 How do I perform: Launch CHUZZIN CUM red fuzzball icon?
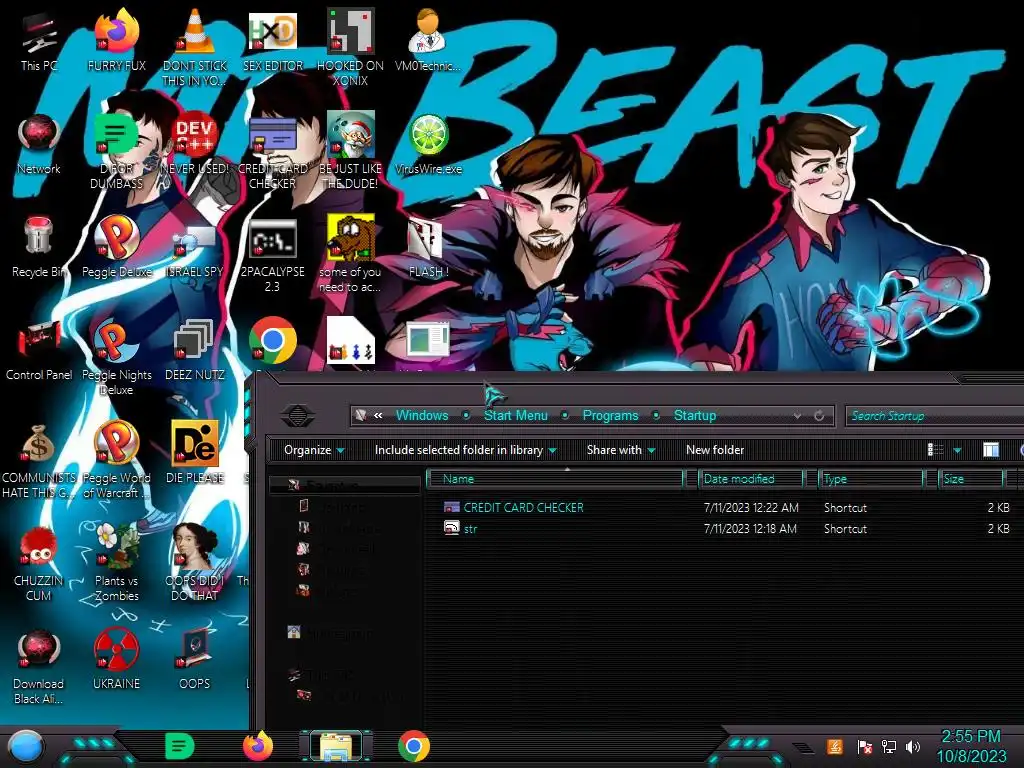(39, 564)
